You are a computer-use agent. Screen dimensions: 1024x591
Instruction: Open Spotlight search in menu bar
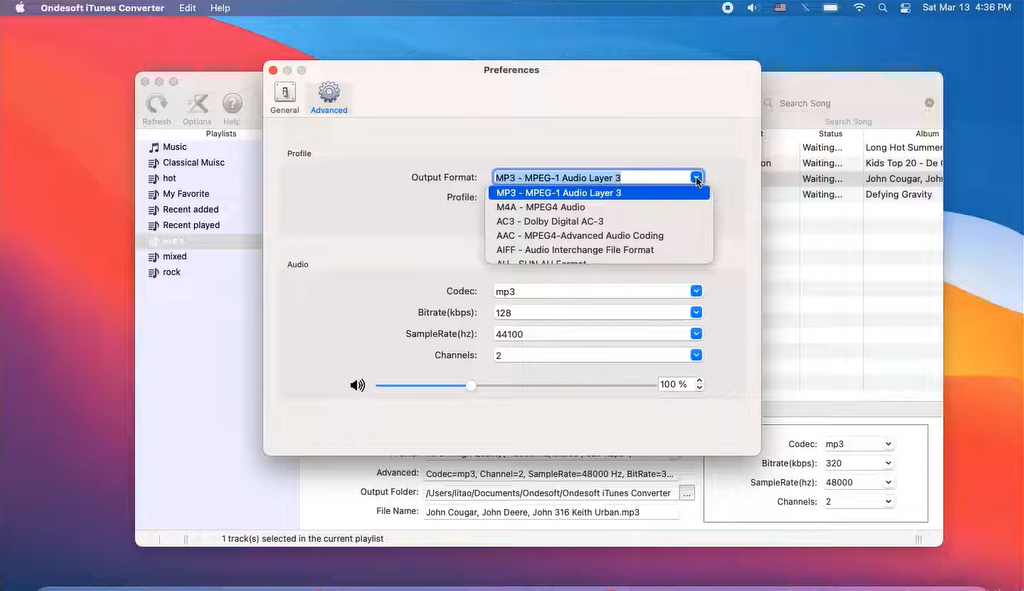882,8
